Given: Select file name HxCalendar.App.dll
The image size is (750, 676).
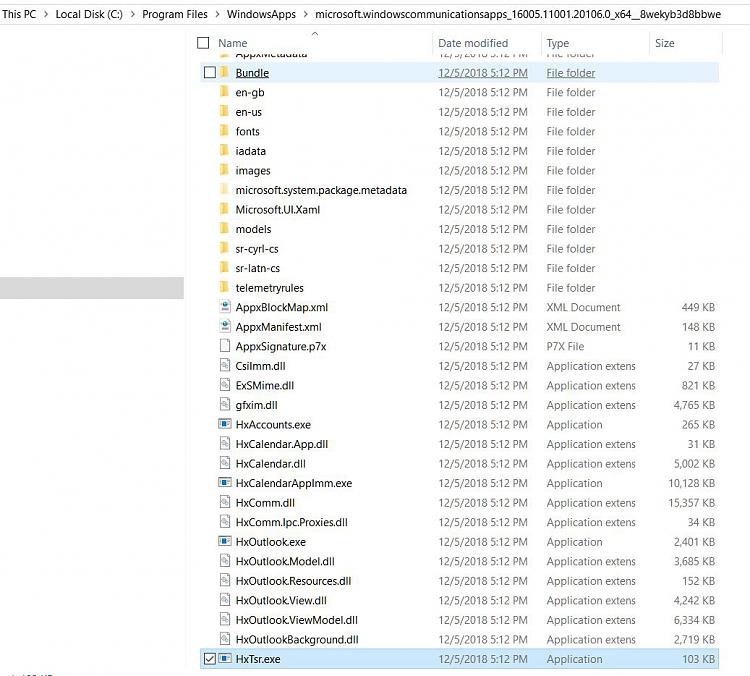Looking at the screenshot, I should [x=282, y=444].
